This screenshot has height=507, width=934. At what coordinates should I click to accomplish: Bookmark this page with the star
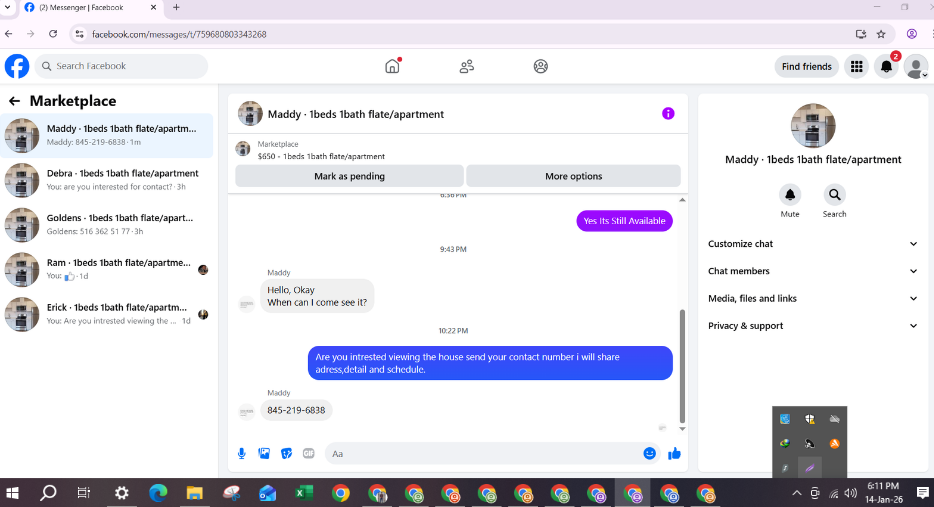881,34
